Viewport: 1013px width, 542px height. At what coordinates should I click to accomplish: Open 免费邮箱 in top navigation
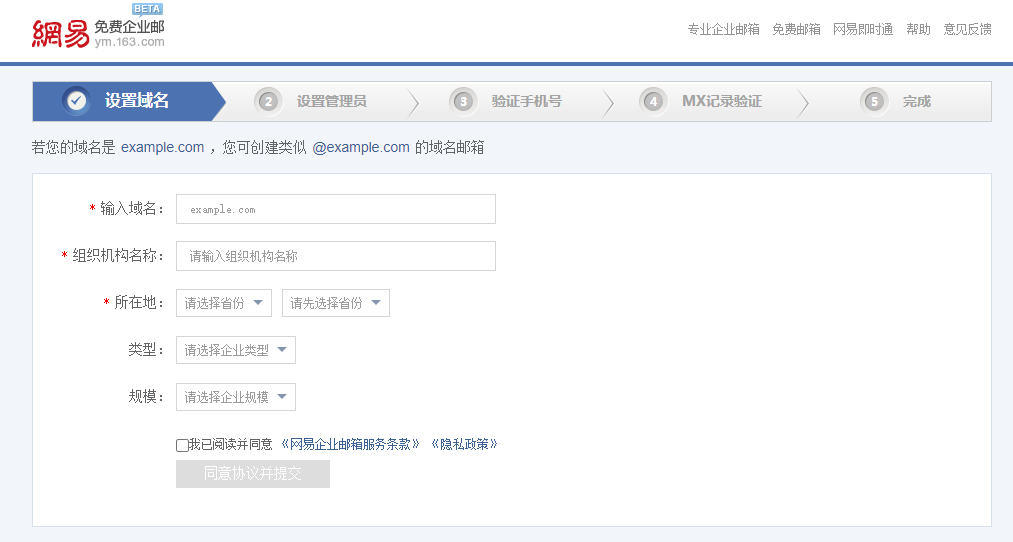click(x=797, y=29)
